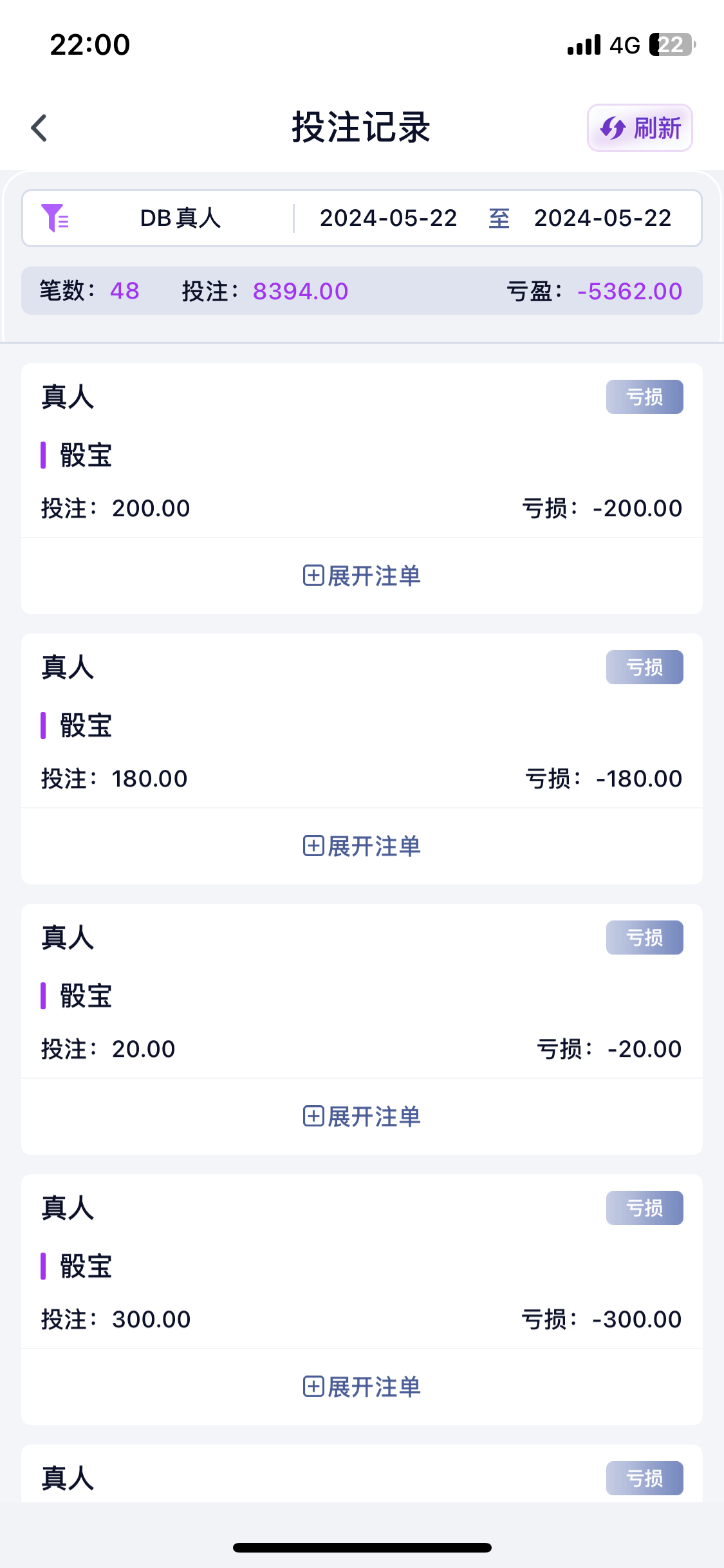Open the DB真人 platform selector
Screen dimensions: 724x1568
coord(180,218)
